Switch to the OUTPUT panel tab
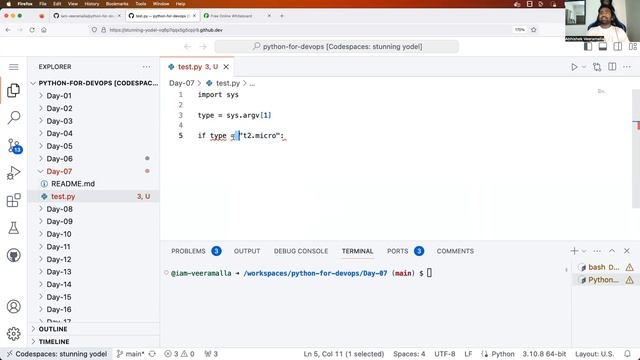The height and width of the screenshot is (360, 640). click(247, 251)
